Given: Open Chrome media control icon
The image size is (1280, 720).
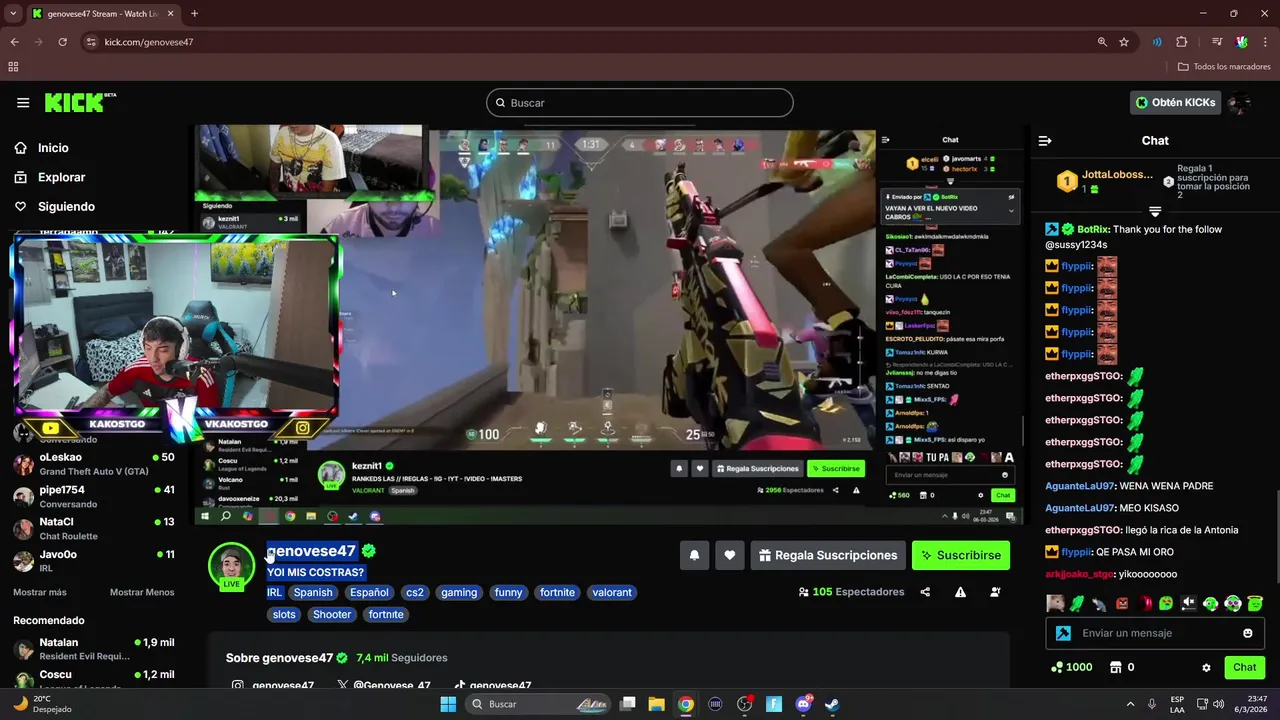Looking at the screenshot, I should (x=1217, y=42).
